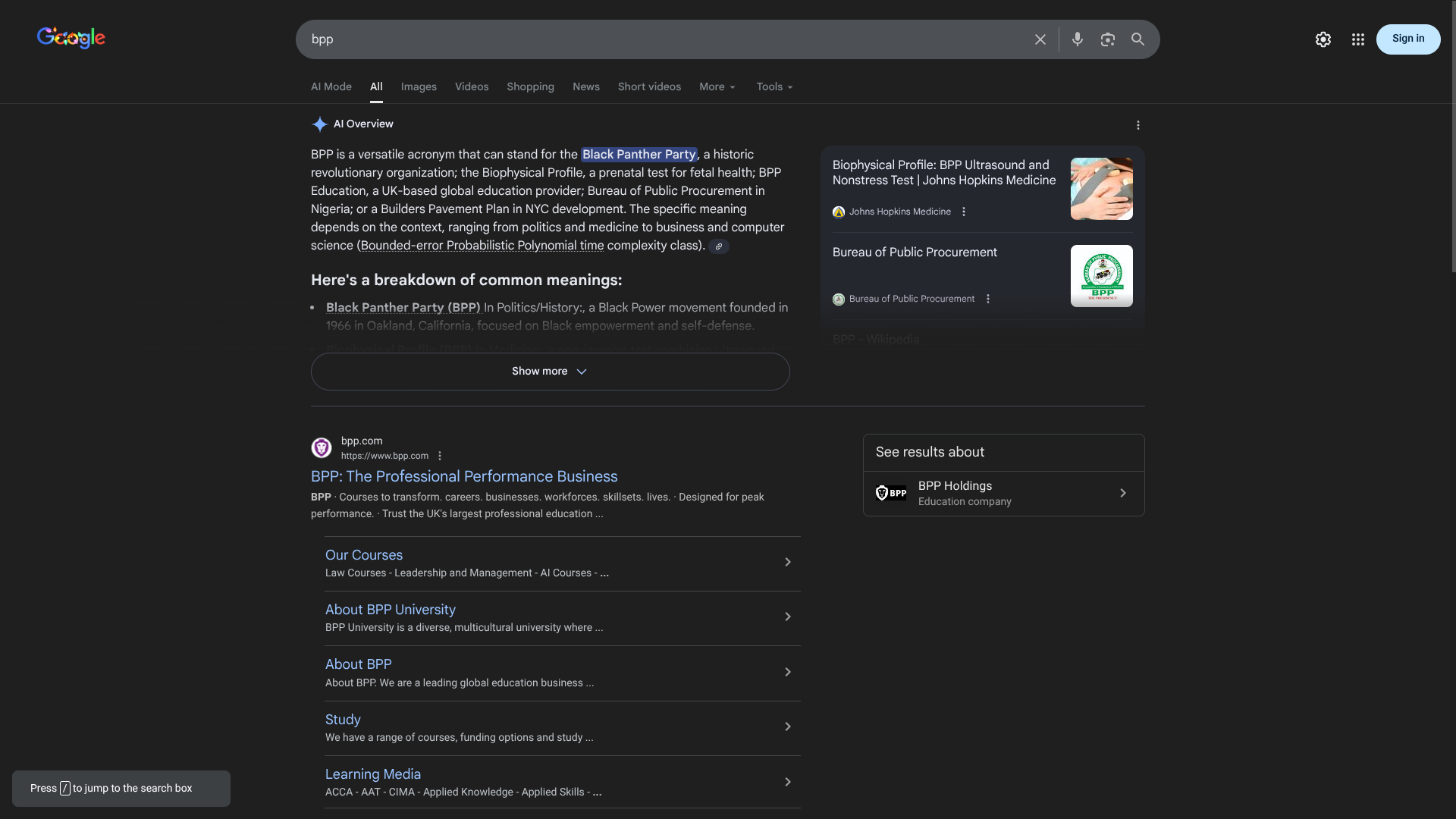Open options beside Johns Hopkins Medicine source
Viewport: 1456px width, 819px height.
[x=964, y=212]
